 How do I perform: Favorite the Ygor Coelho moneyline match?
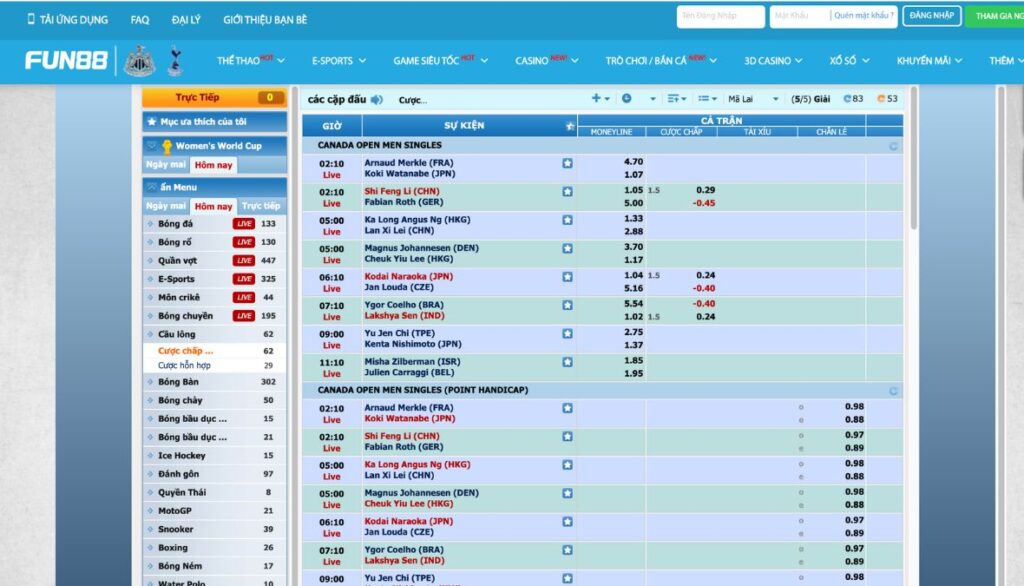[568, 305]
